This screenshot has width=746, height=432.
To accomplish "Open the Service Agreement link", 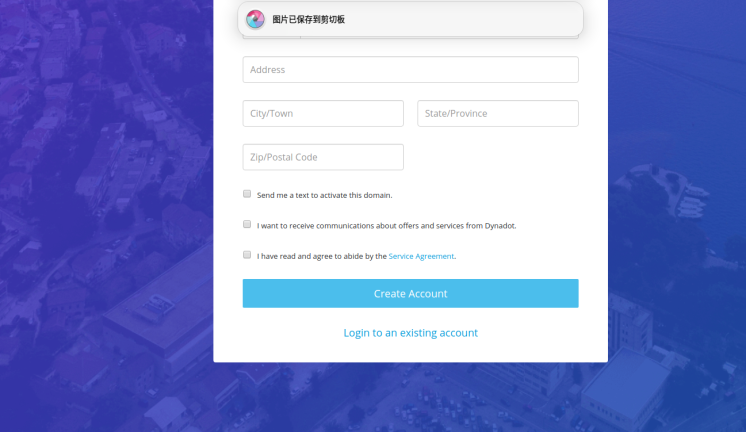I will coord(421,256).
